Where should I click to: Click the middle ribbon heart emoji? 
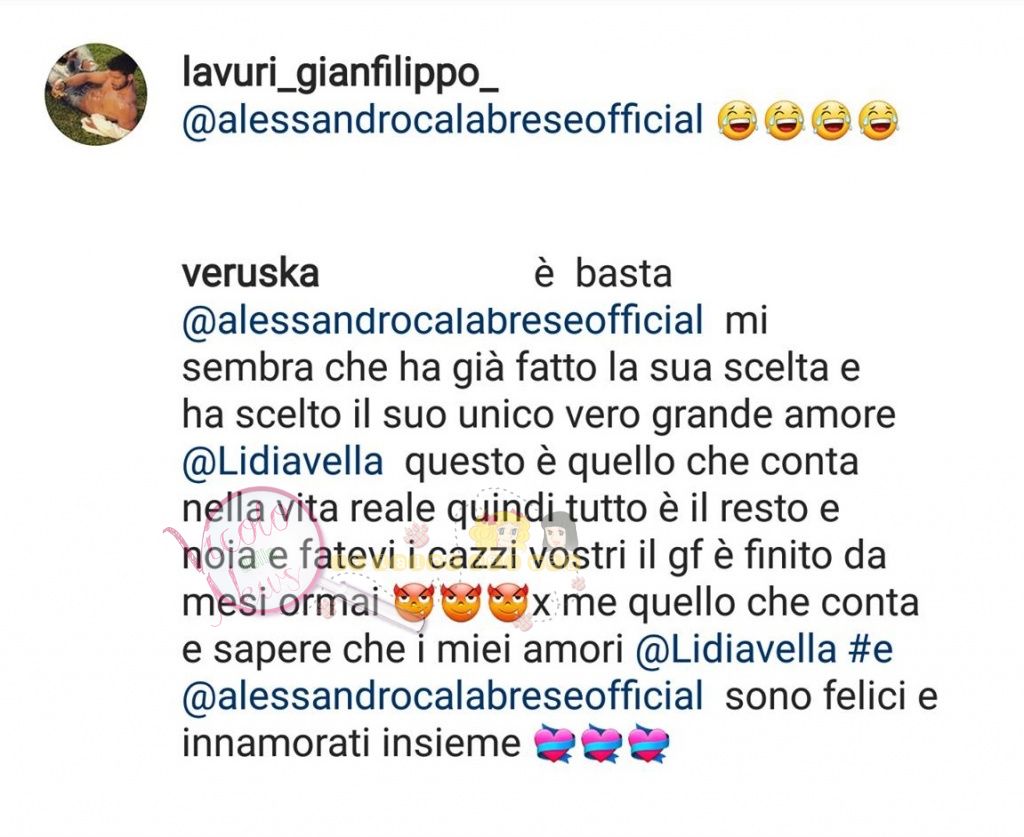[x=601, y=744]
